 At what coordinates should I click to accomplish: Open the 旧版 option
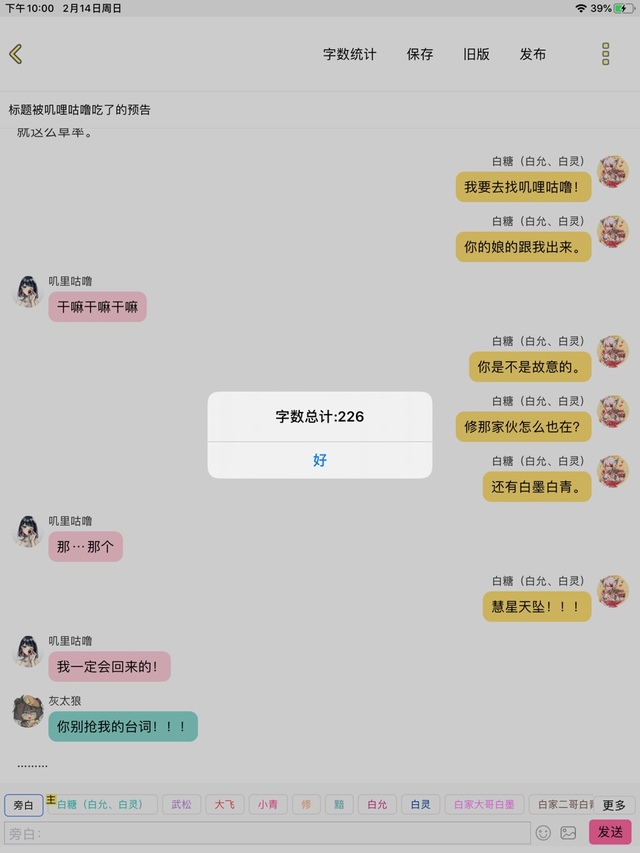point(476,54)
